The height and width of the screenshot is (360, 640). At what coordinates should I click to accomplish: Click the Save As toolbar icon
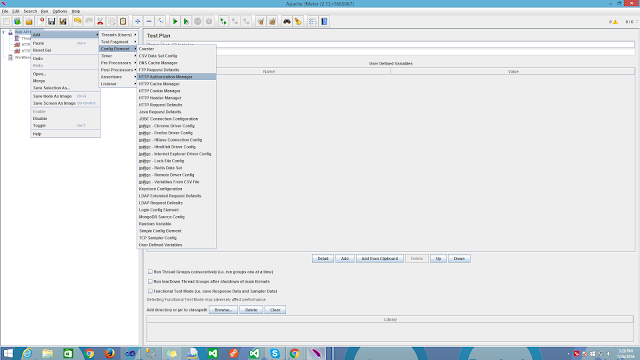coord(63,21)
